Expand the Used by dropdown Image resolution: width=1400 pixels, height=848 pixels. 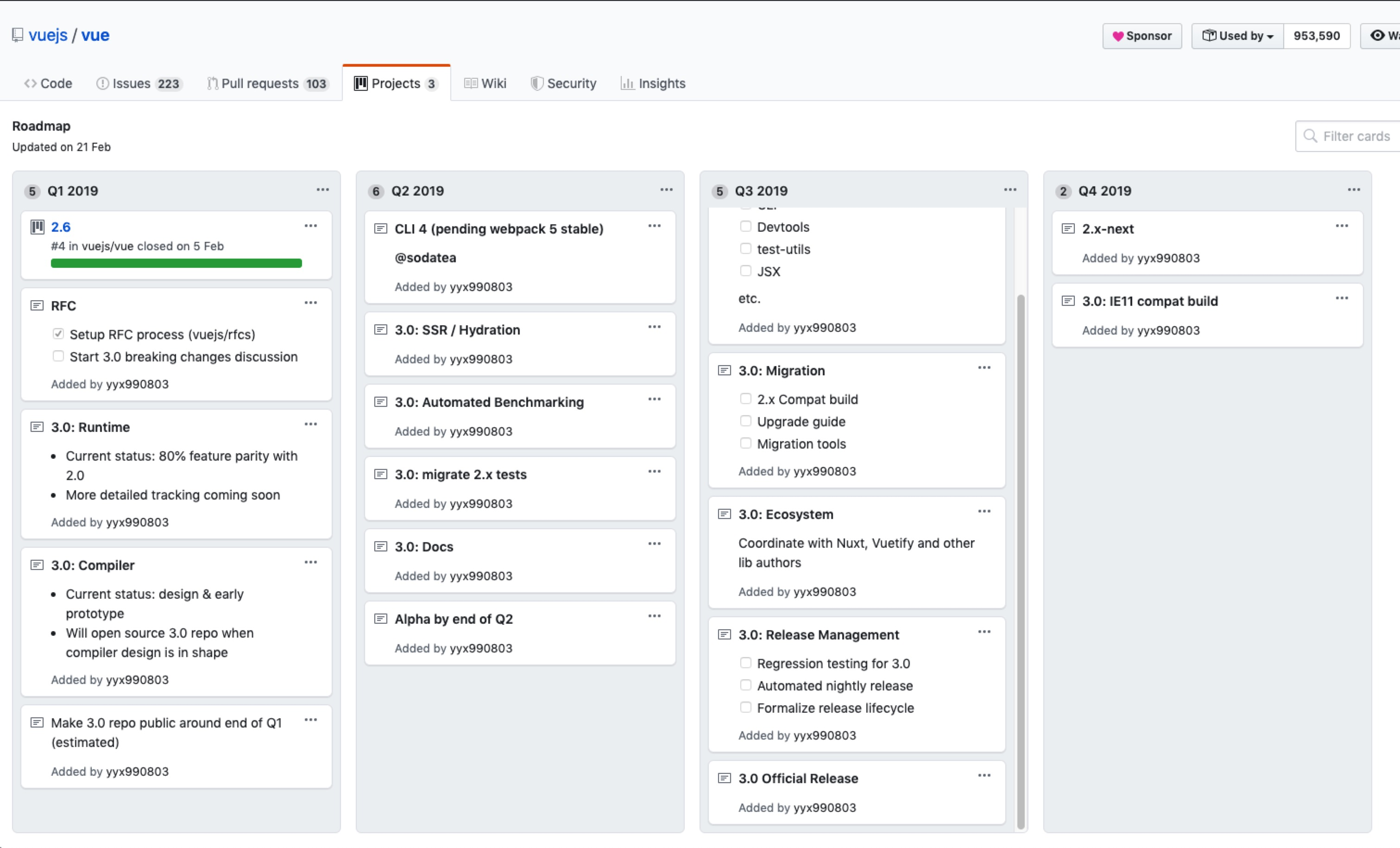1237,36
